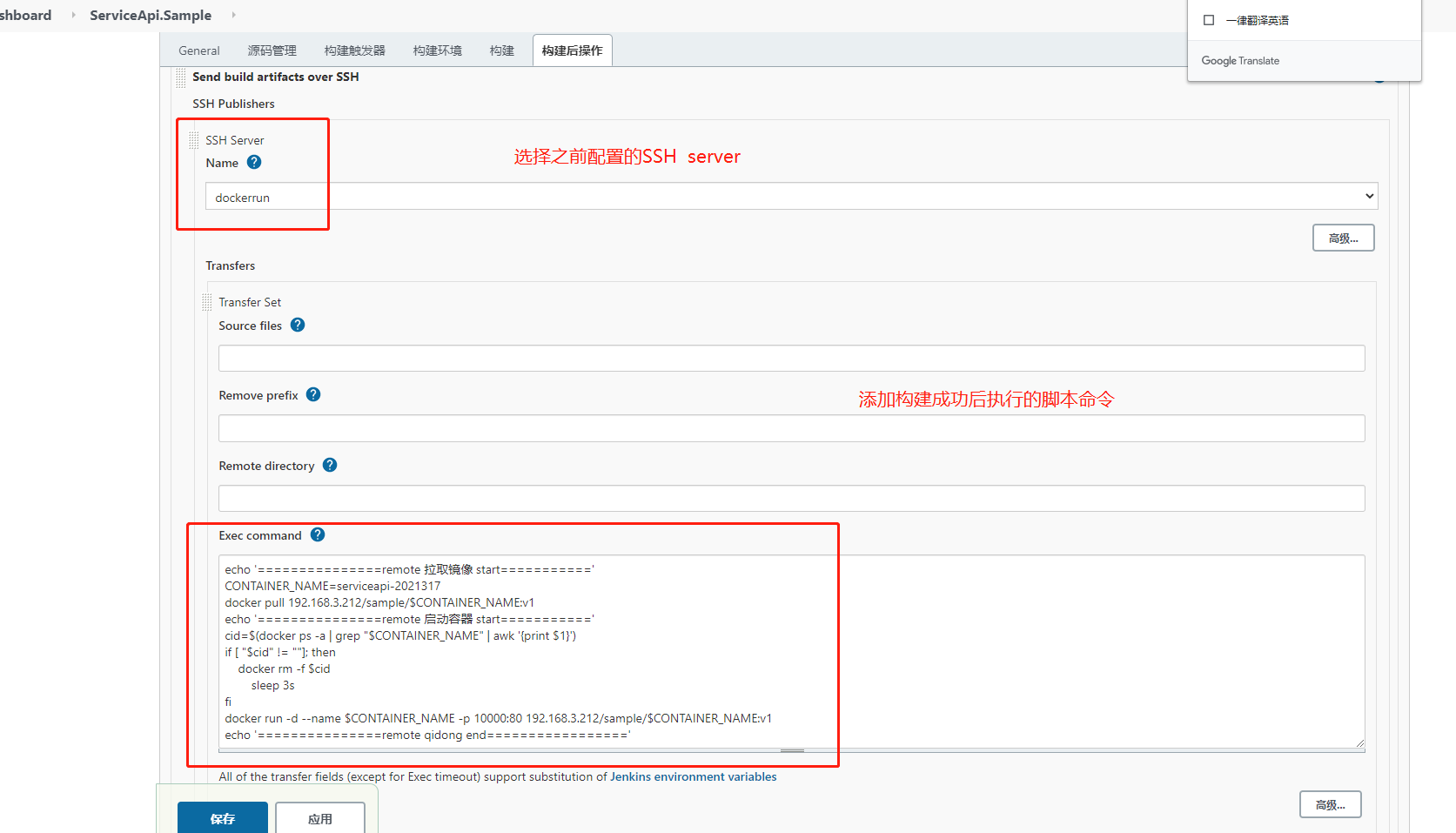Click the Google Translate label
Image resolution: width=1456 pixels, height=833 pixels.
(1240, 61)
